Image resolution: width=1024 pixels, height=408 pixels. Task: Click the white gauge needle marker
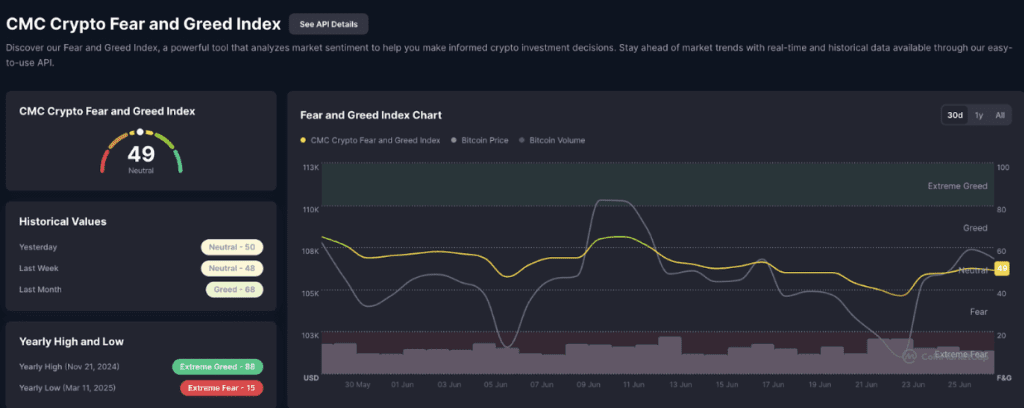pos(140,132)
